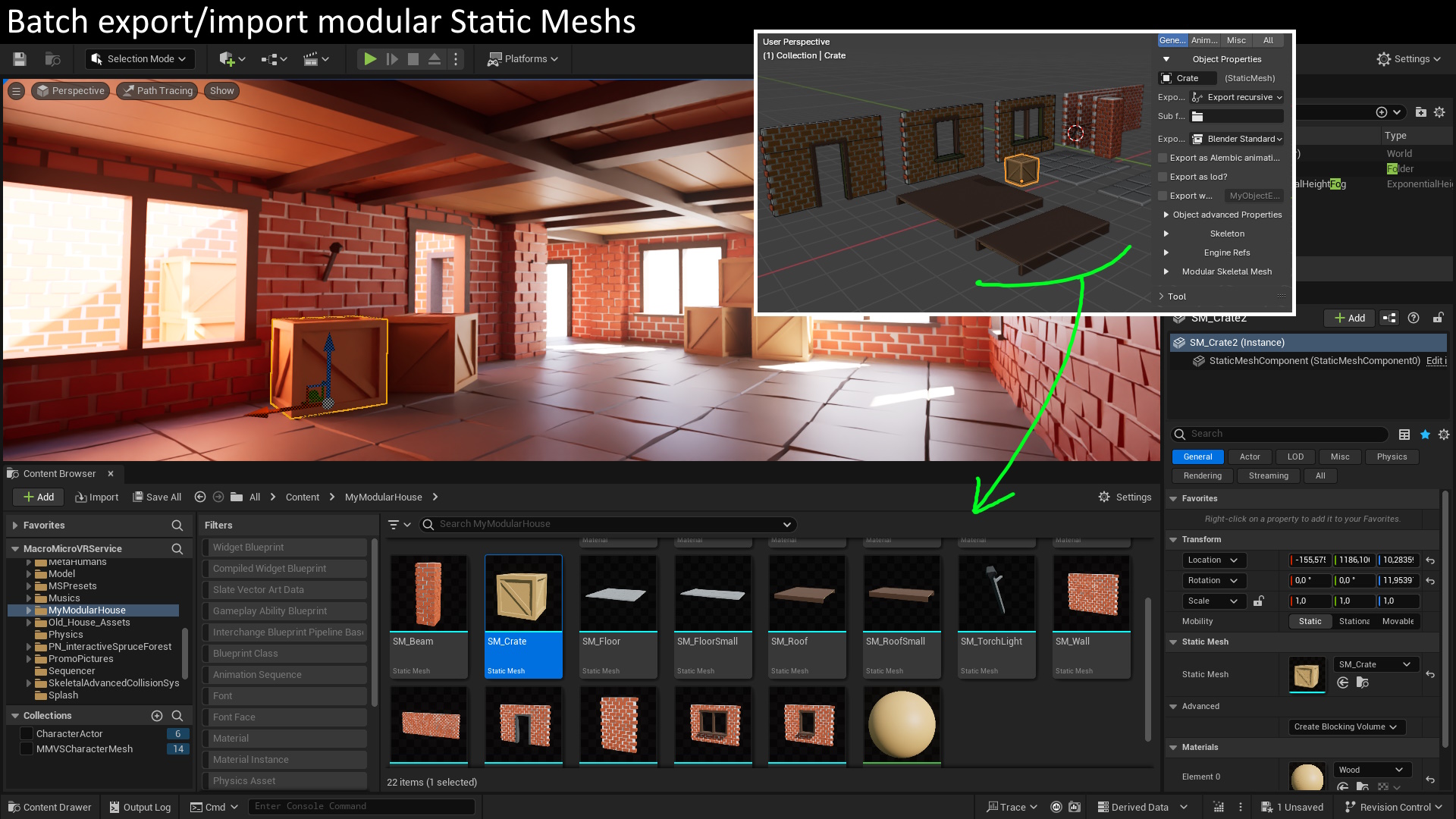Select the LOD details filter tab

(x=1295, y=457)
